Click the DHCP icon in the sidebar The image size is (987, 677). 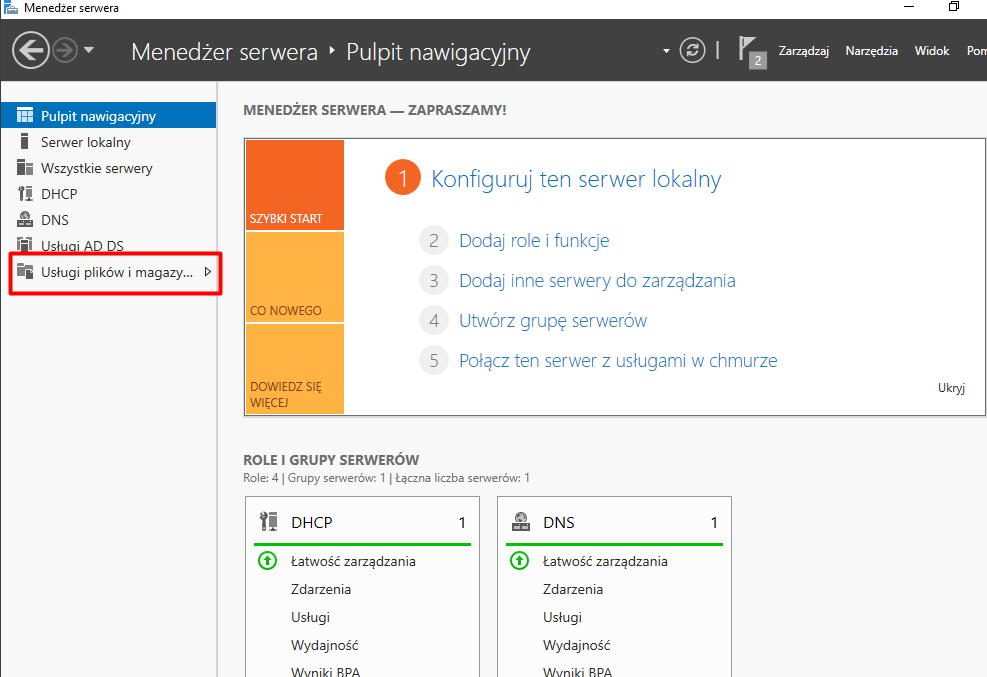click(x=25, y=194)
